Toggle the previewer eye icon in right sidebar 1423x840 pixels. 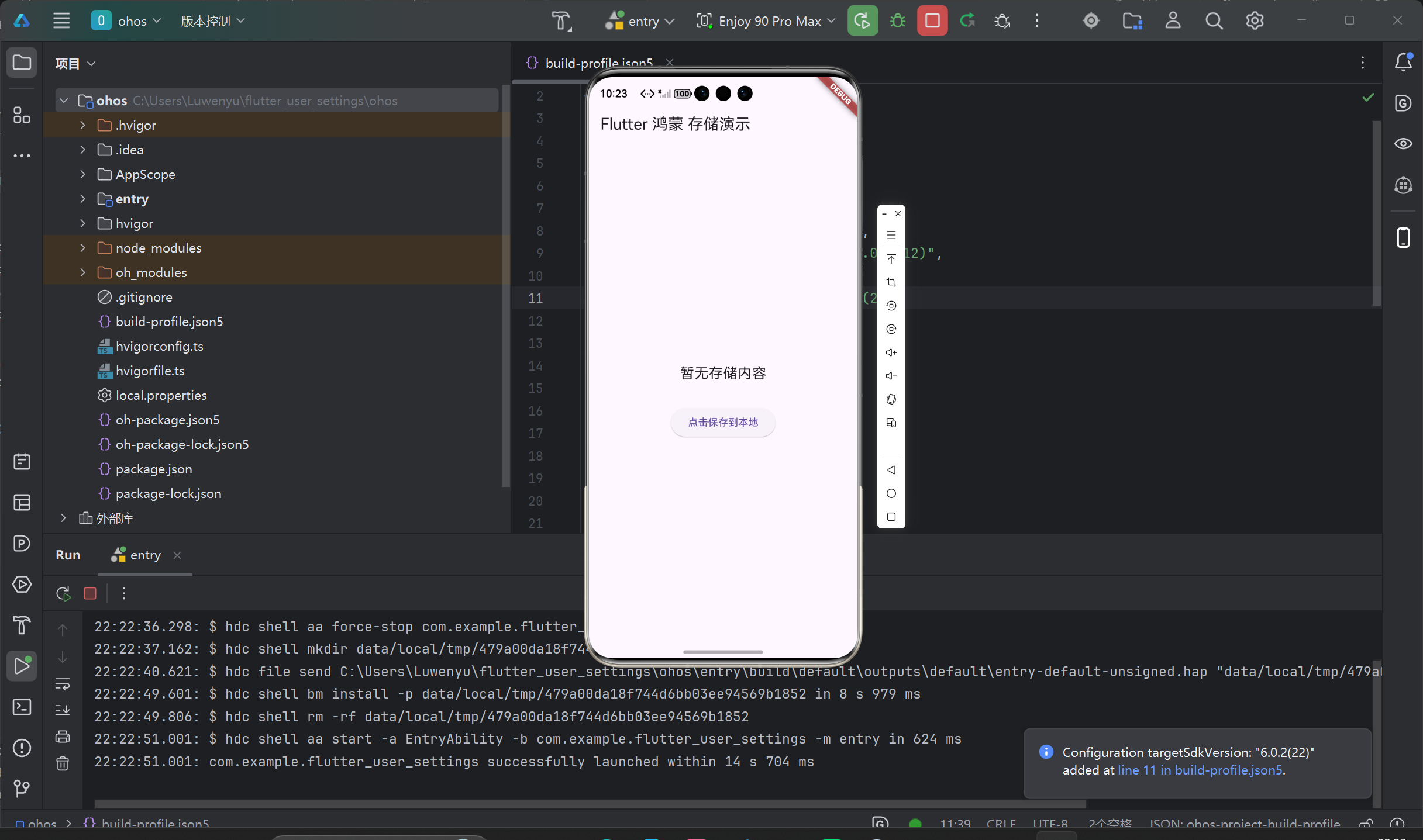click(x=1403, y=144)
